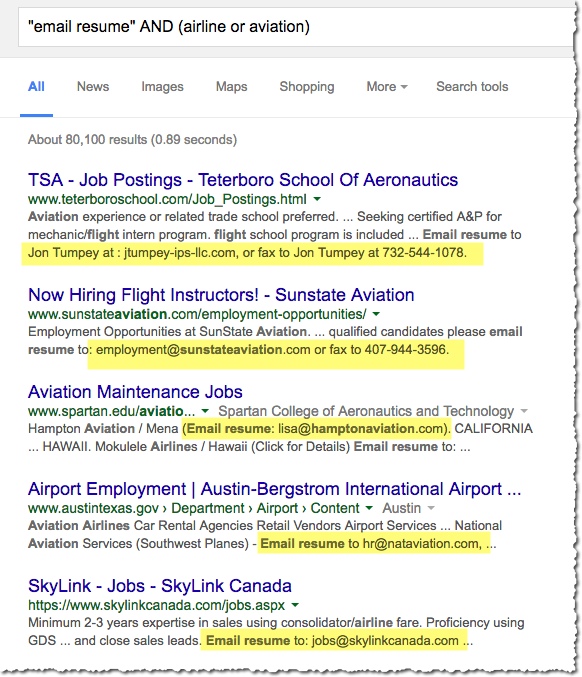Expand gray arrow next to Austin label
Screen dimensions: 582x677
coord(430,508)
